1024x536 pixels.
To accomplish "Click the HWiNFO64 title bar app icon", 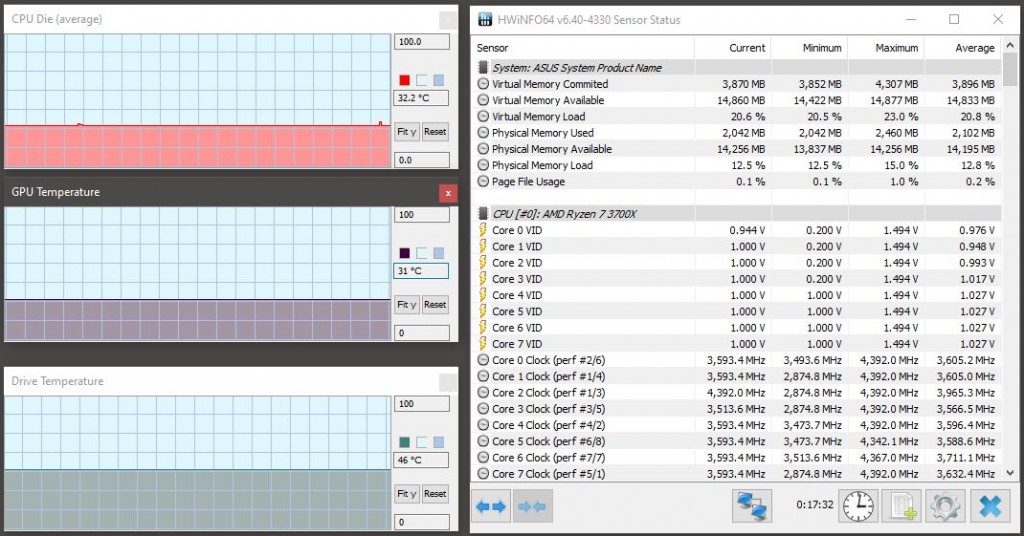I will tap(485, 19).
